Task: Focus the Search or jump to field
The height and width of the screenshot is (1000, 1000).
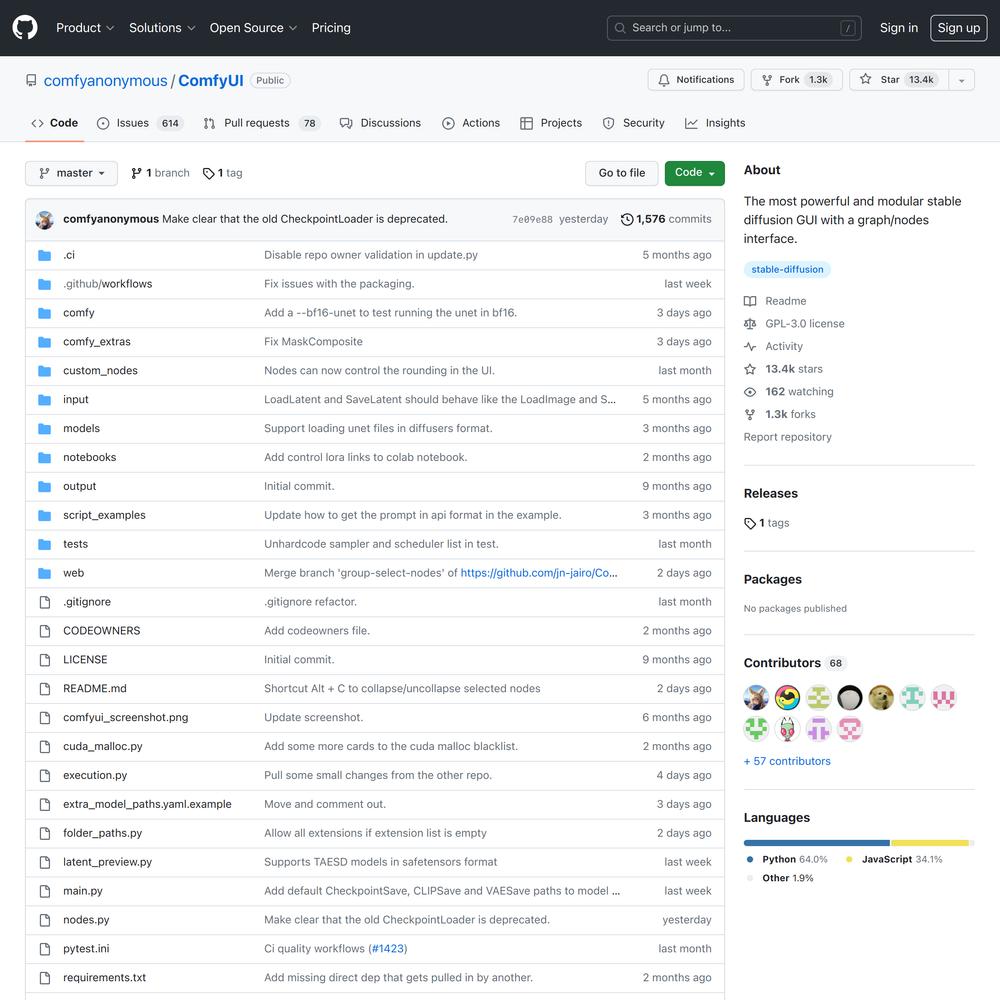Action: click(x=734, y=28)
